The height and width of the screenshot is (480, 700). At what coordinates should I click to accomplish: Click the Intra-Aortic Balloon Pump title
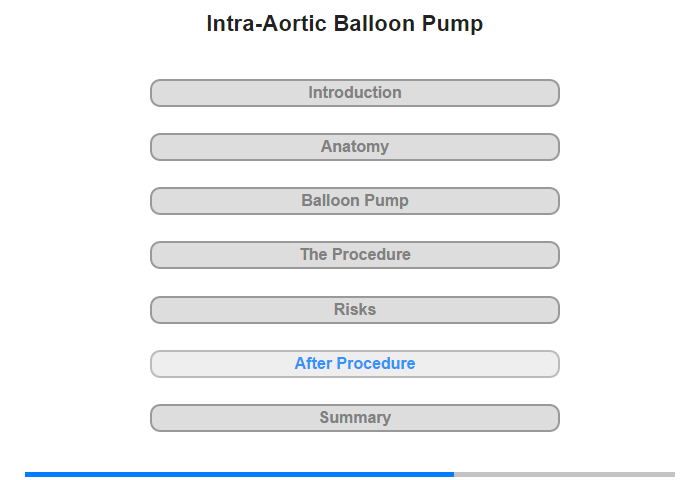(345, 23)
